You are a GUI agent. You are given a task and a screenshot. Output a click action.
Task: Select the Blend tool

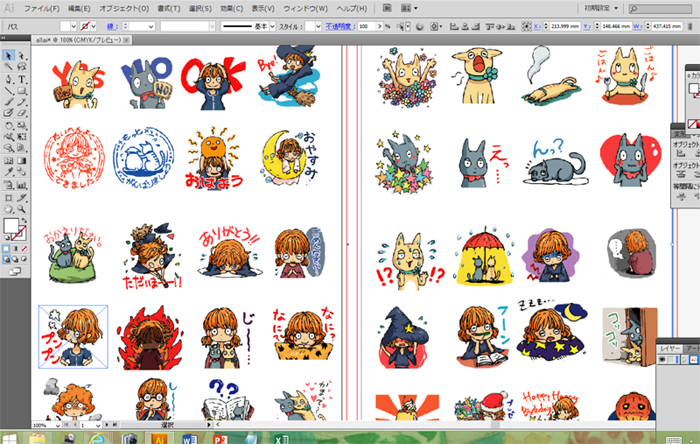click(21, 172)
